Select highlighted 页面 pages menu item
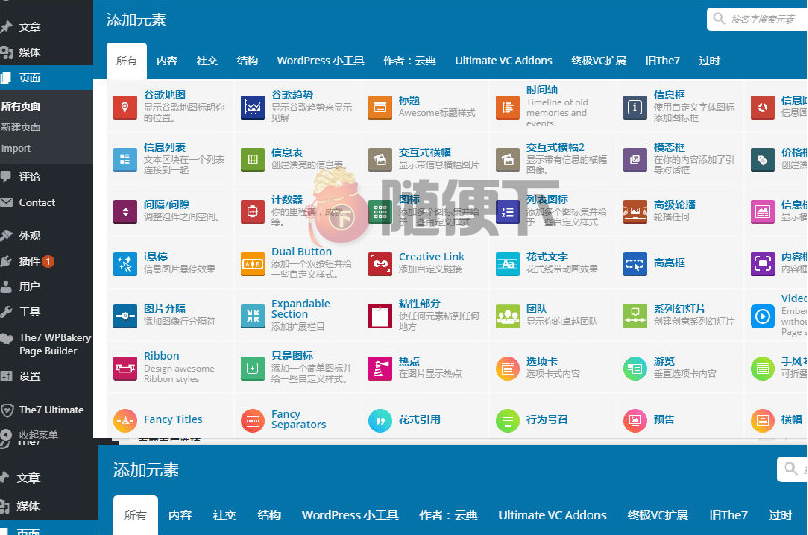Viewport: 808px width, 535px height. [x=46, y=78]
